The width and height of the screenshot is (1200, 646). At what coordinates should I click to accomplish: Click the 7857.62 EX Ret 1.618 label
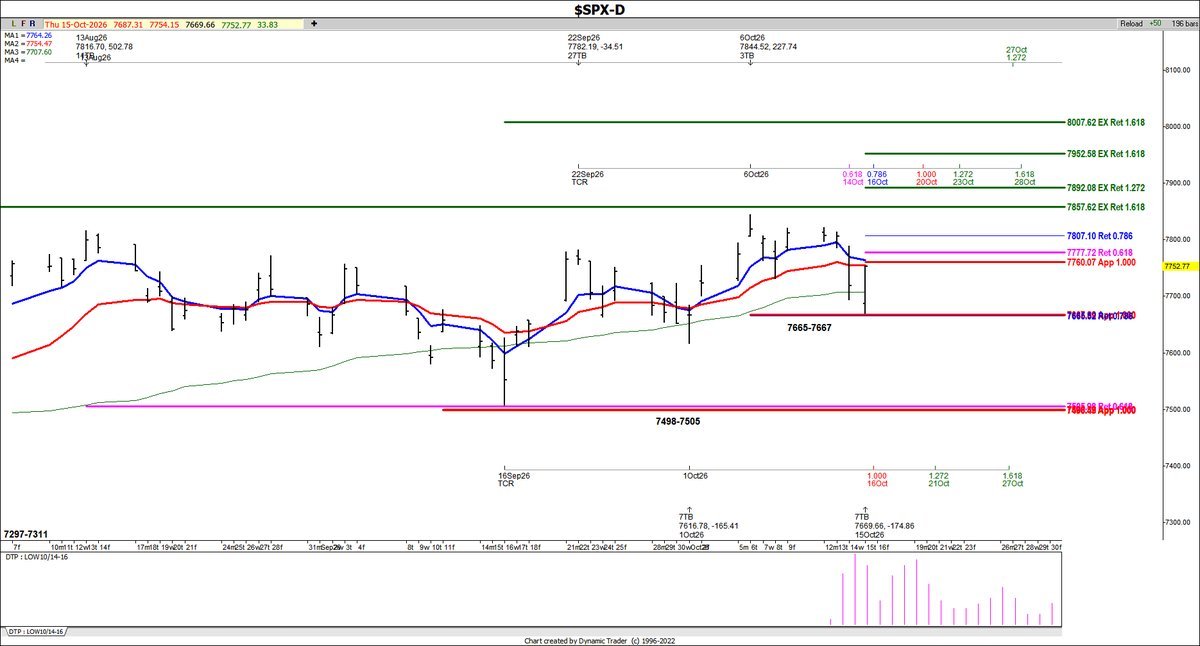[x=1106, y=207]
